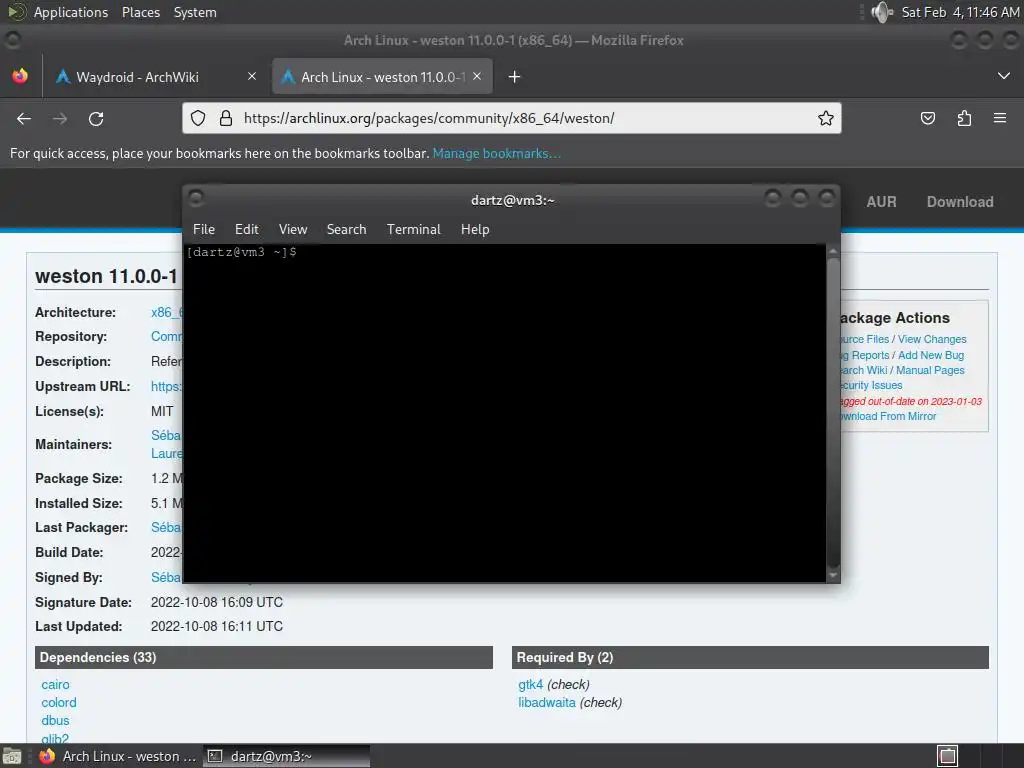This screenshot has height=768, width=1024.
Task: Click the site security padlock icon
Action: coord(226,118)
